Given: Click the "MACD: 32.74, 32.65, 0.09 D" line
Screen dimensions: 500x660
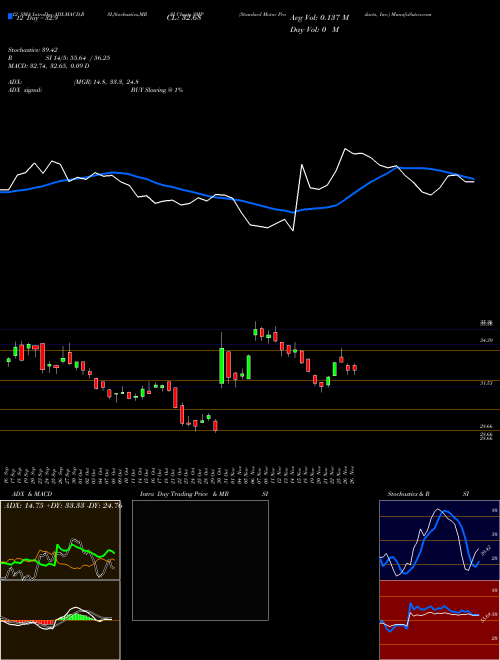Looking at the screenshot, I should click(x=48, y=66).
